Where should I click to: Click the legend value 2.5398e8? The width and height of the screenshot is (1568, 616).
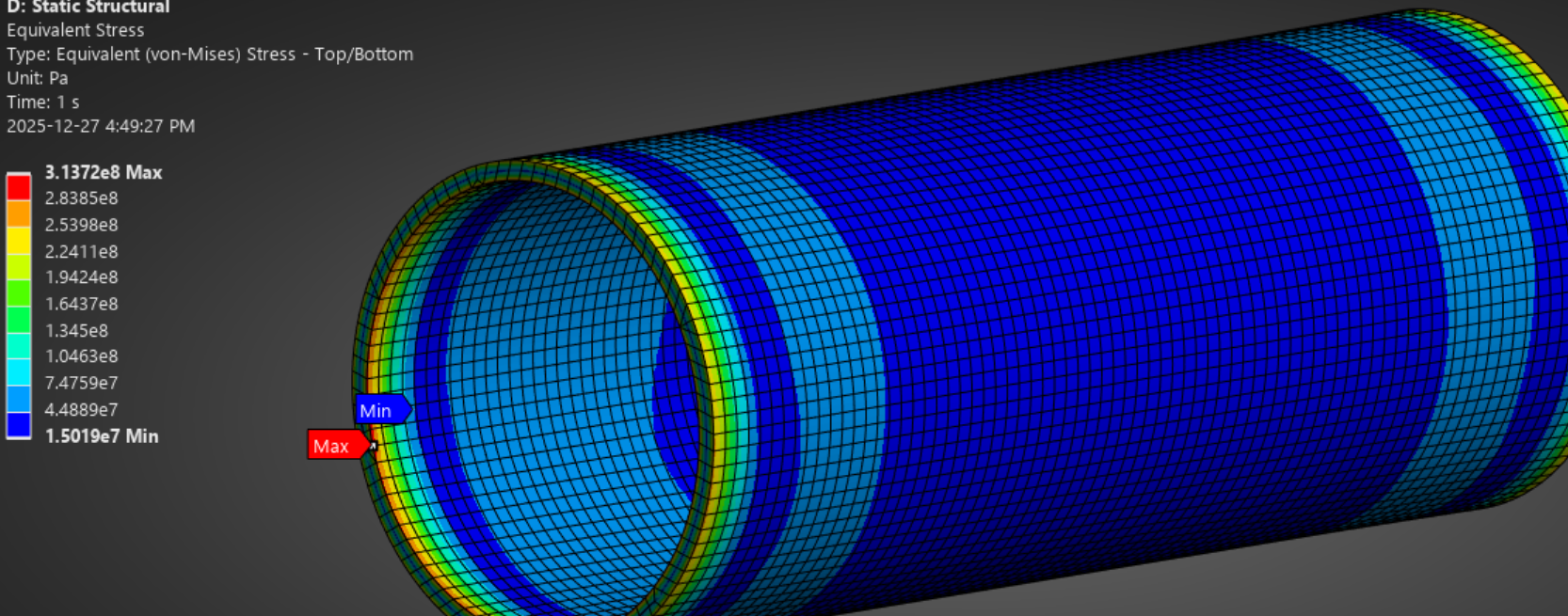(81, 225)
